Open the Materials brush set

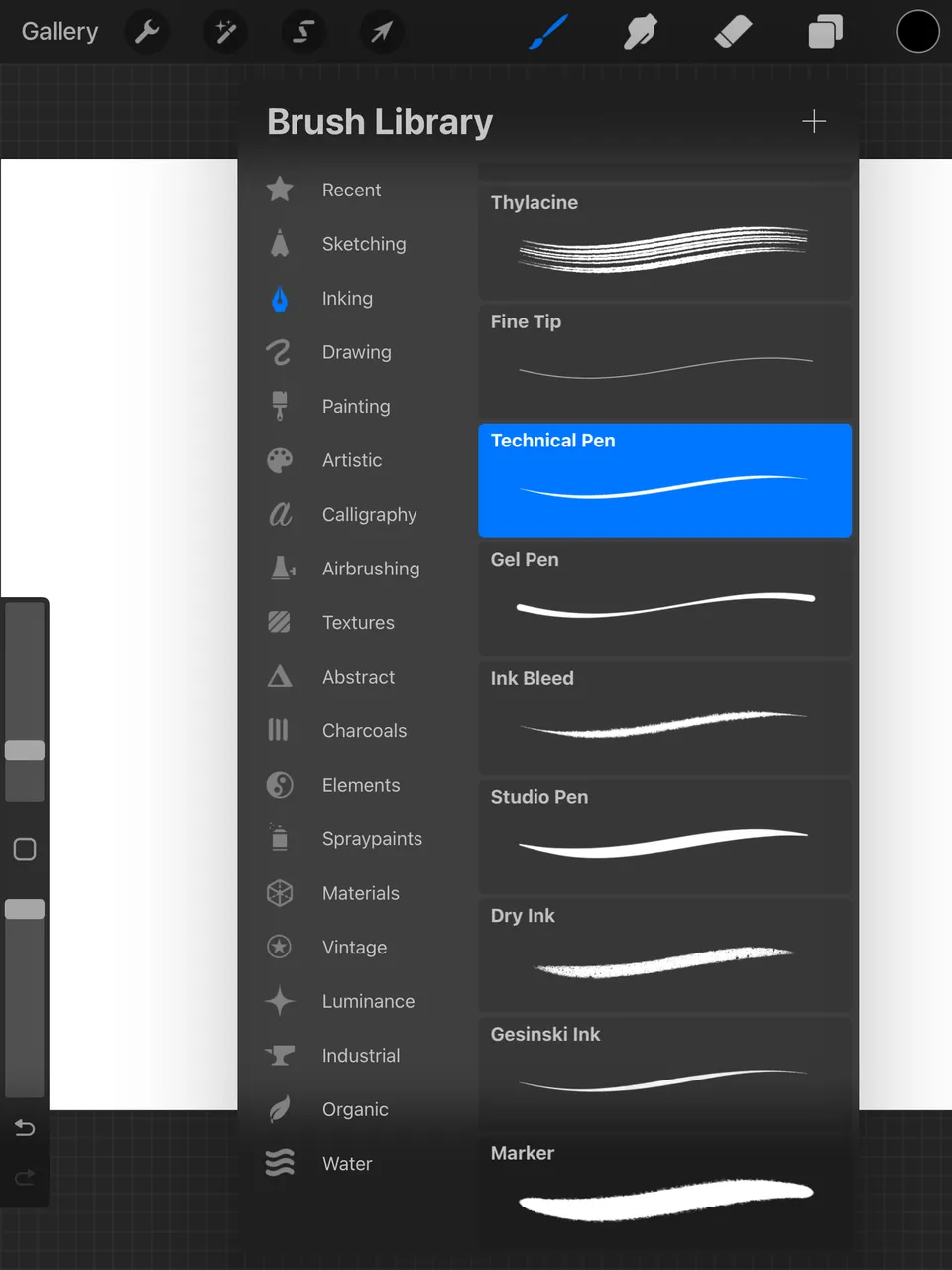pyautogui.click(x=358, y=893)
